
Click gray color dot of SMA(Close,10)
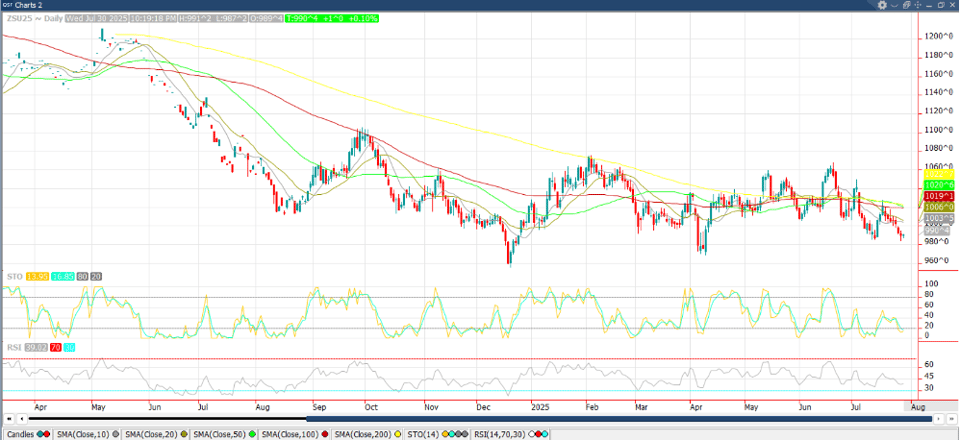tap(115, 434)
